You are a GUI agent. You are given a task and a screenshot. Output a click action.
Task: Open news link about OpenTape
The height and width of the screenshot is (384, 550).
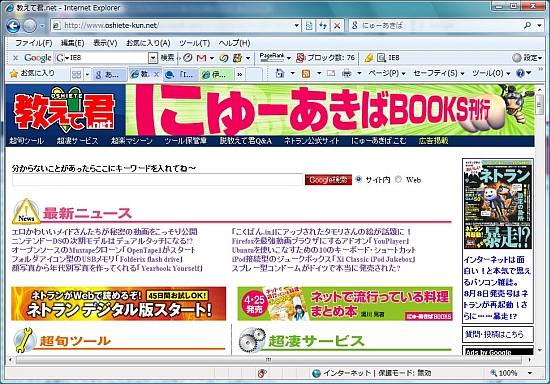(103, 250)
